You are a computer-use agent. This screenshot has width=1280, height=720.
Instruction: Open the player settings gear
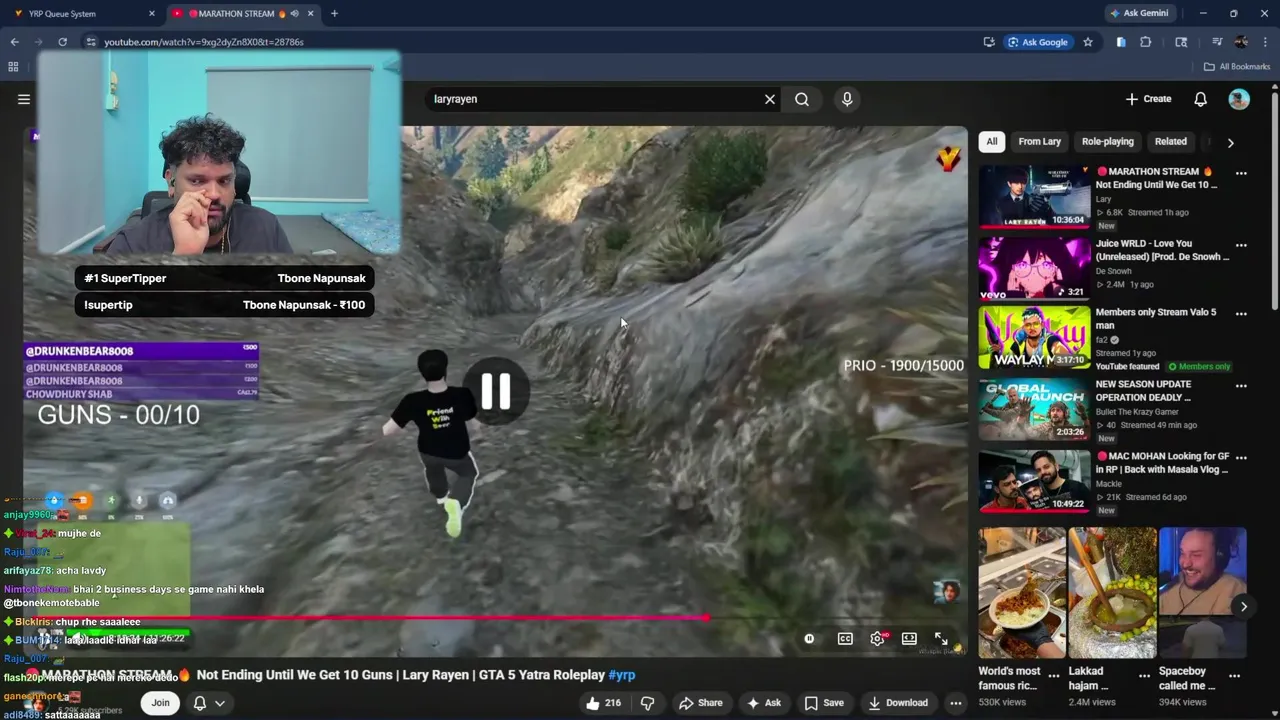coord(877,639)
